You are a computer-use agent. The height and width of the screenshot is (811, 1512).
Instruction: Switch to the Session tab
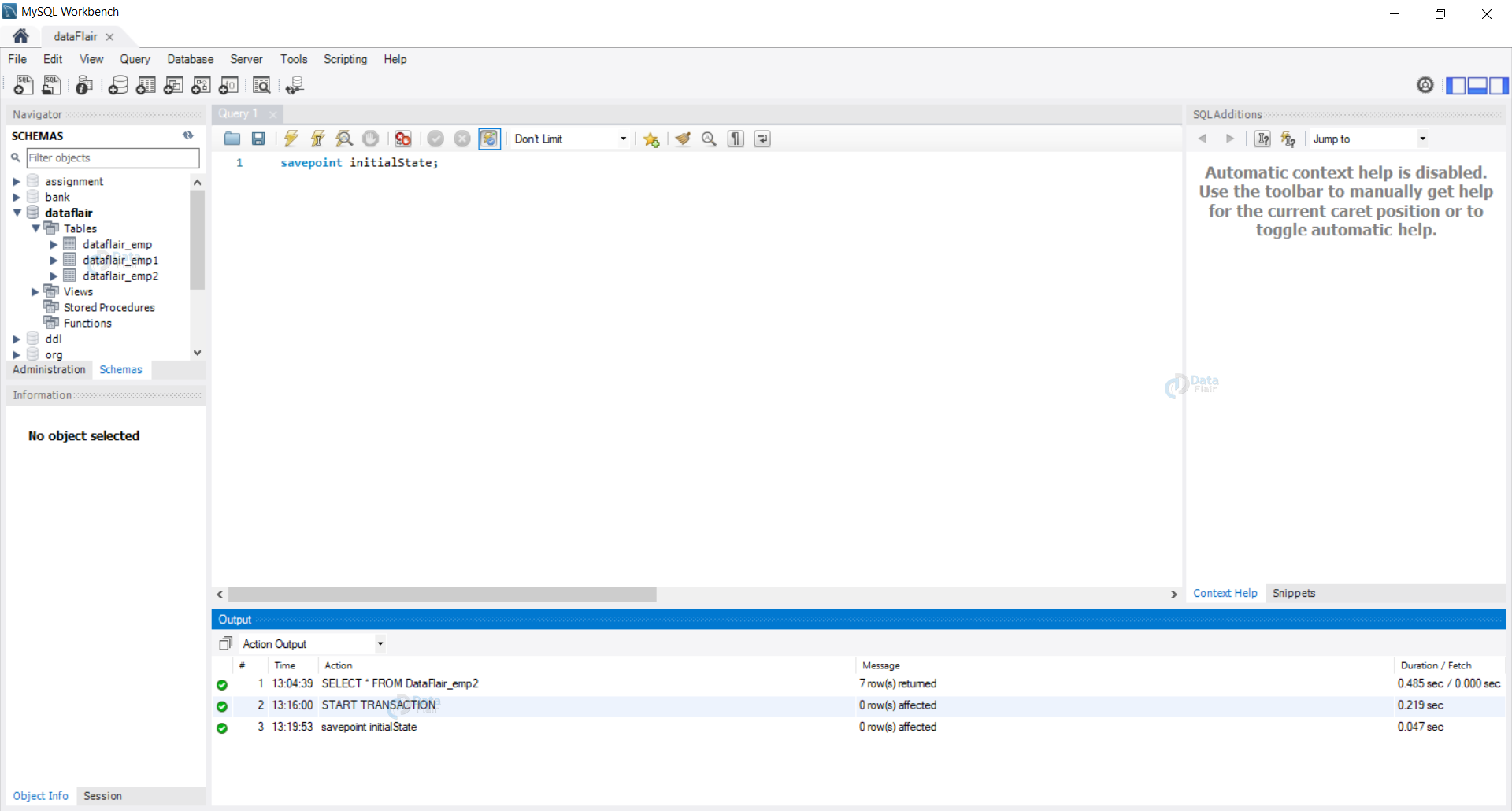point(102,796)
